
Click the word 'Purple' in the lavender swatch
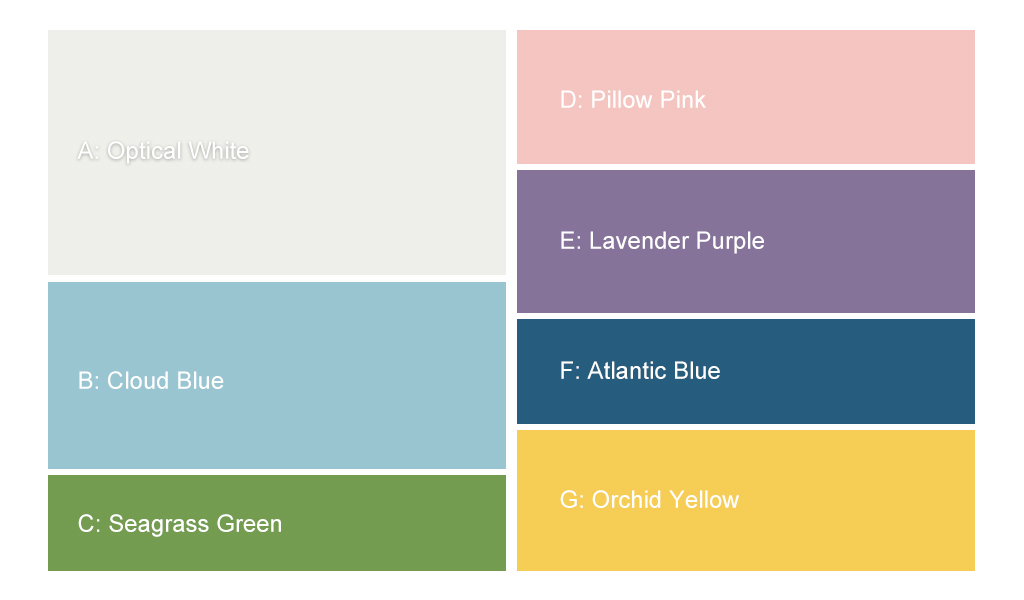pyautogui.click(x=730, y=242)
